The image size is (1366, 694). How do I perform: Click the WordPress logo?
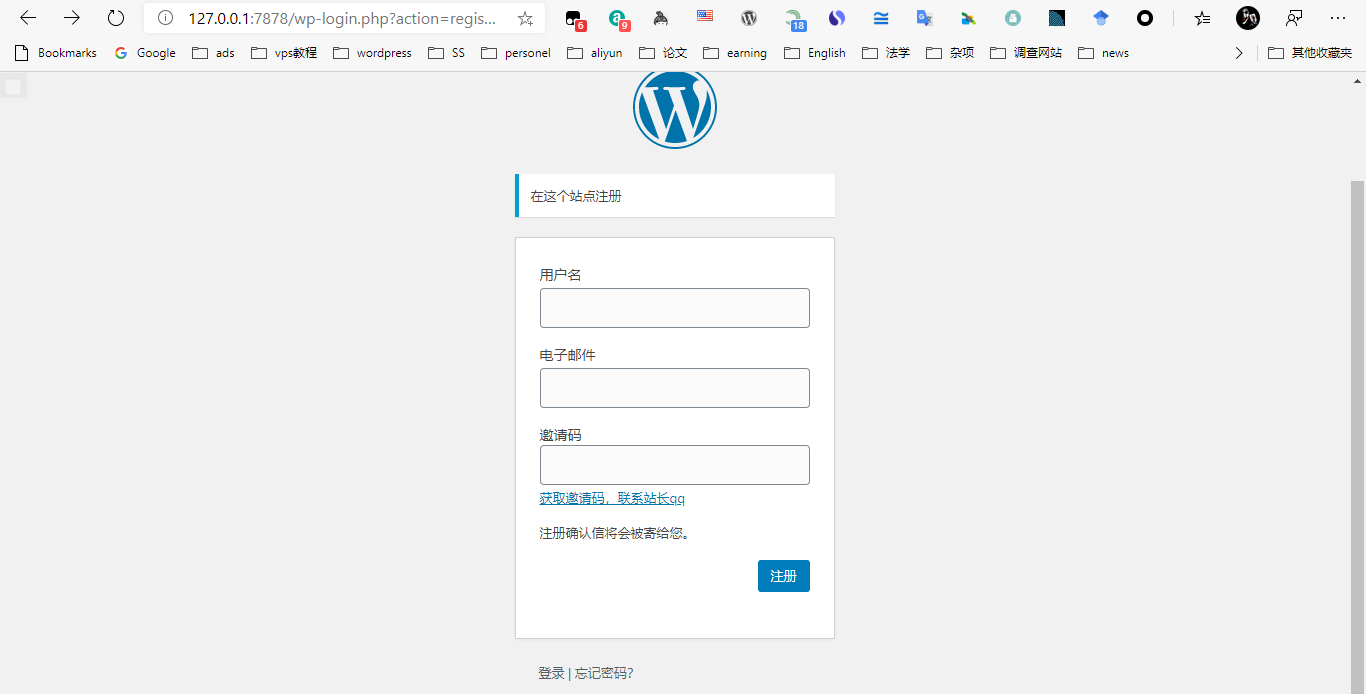(x=675, y=107)
